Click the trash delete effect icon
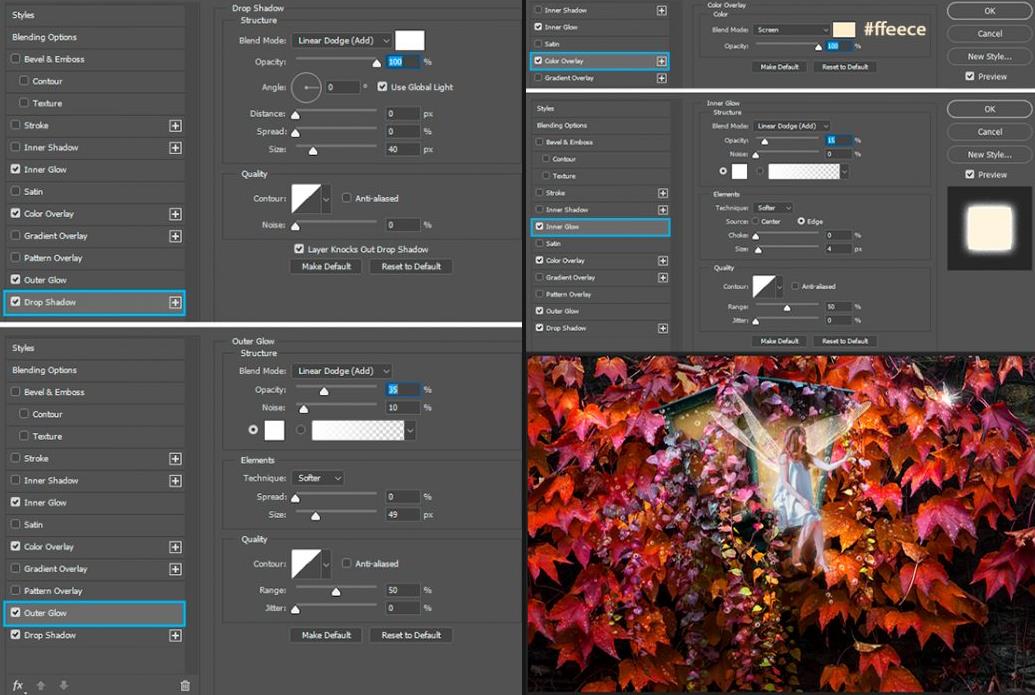Screen dimensions: 1035x695 185,686
